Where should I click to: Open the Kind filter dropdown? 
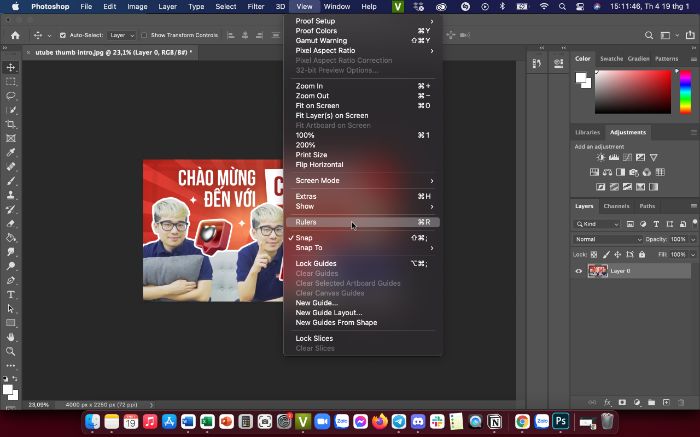[x=597, y=224]
